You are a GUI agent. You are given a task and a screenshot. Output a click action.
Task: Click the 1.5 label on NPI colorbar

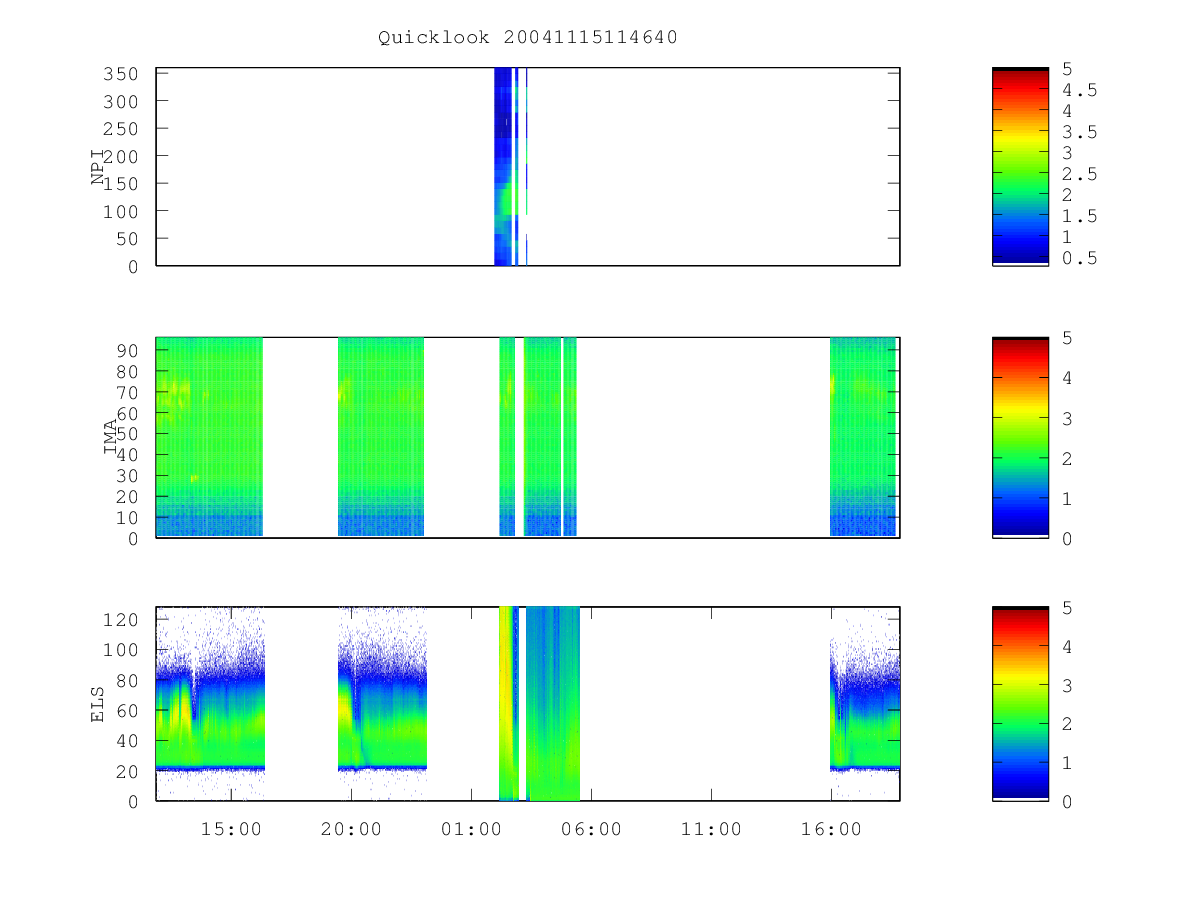(1080, 216)
